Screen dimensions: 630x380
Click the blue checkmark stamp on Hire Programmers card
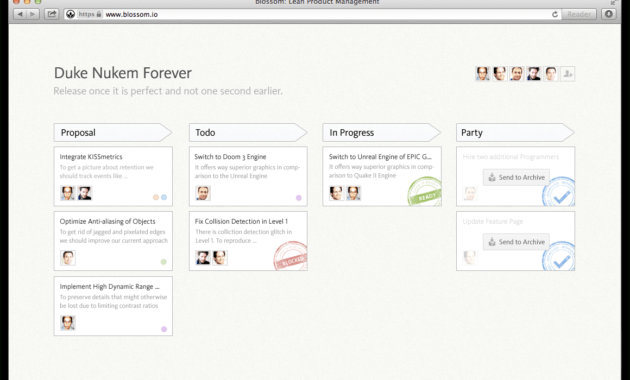pos(559,192)
